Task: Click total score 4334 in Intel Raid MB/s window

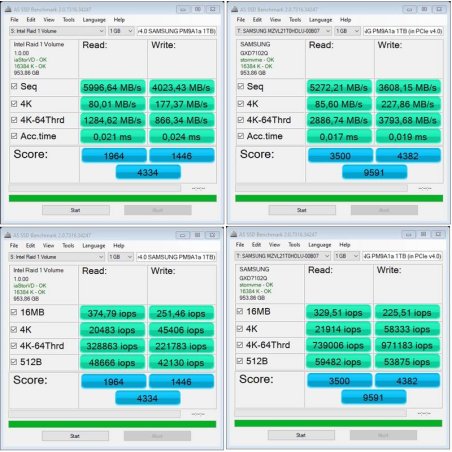Action: 148,172
